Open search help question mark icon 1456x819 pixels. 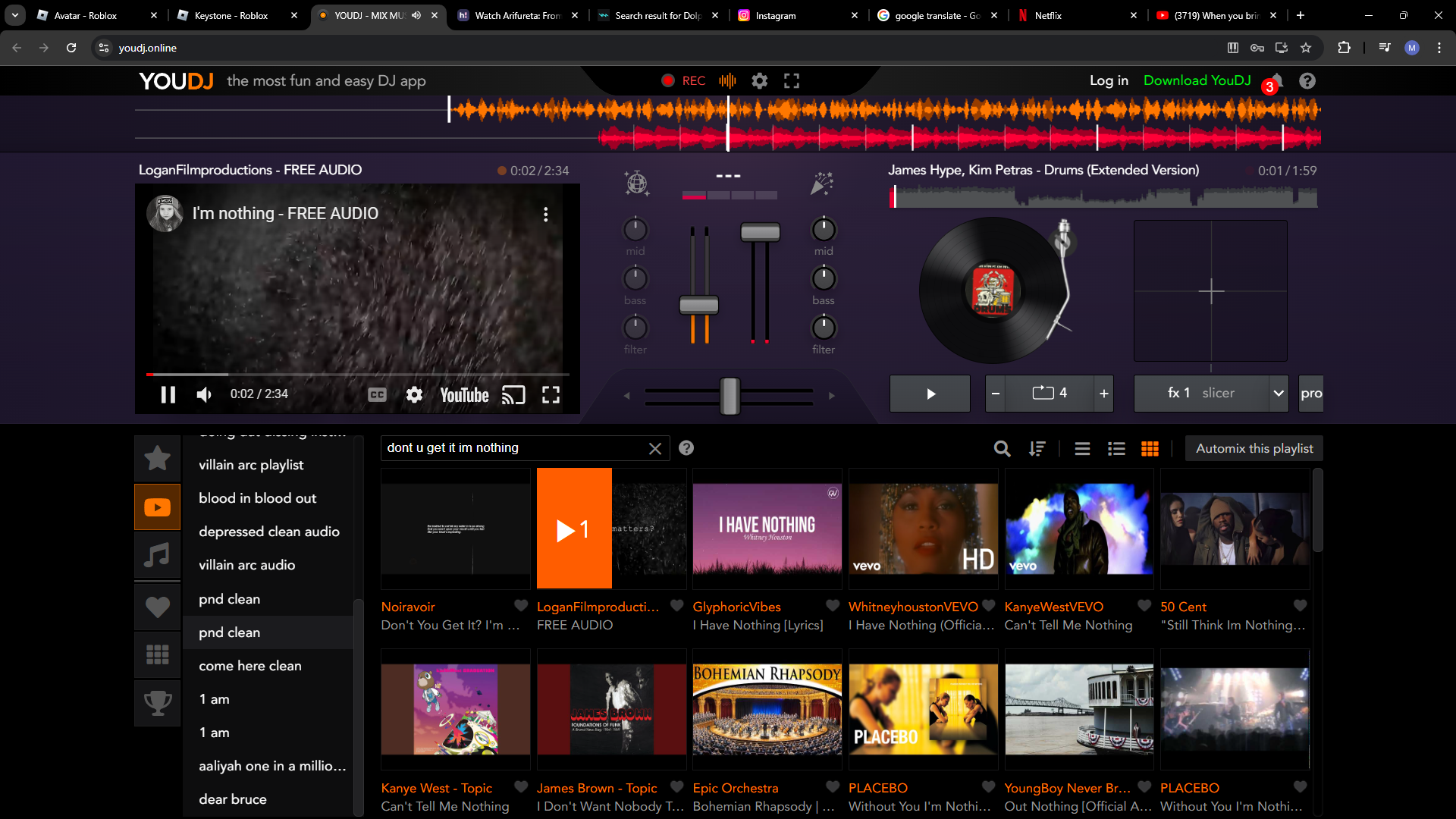pyautogui.click(x=686, y=448)
